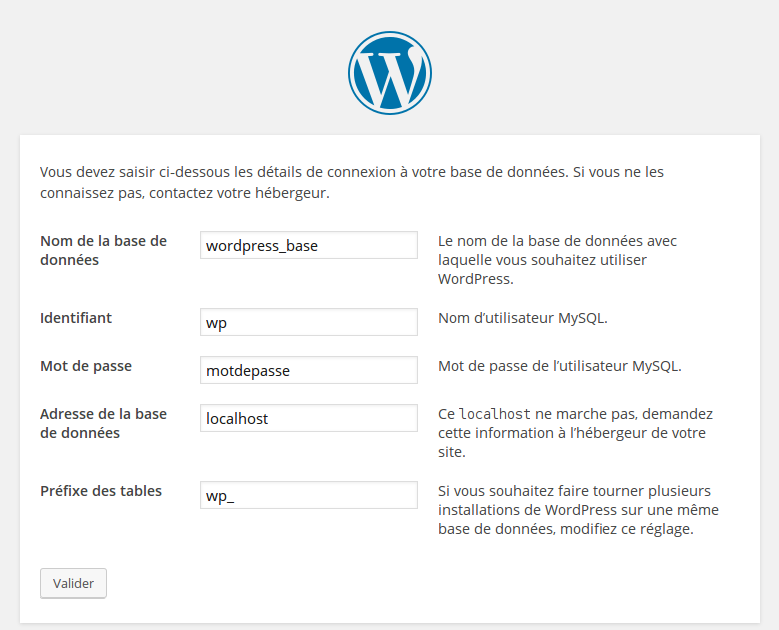Click the Préfixe des tables input field
Screen dimensions: 779x630
pyautogui.click(x=309, y=495)
